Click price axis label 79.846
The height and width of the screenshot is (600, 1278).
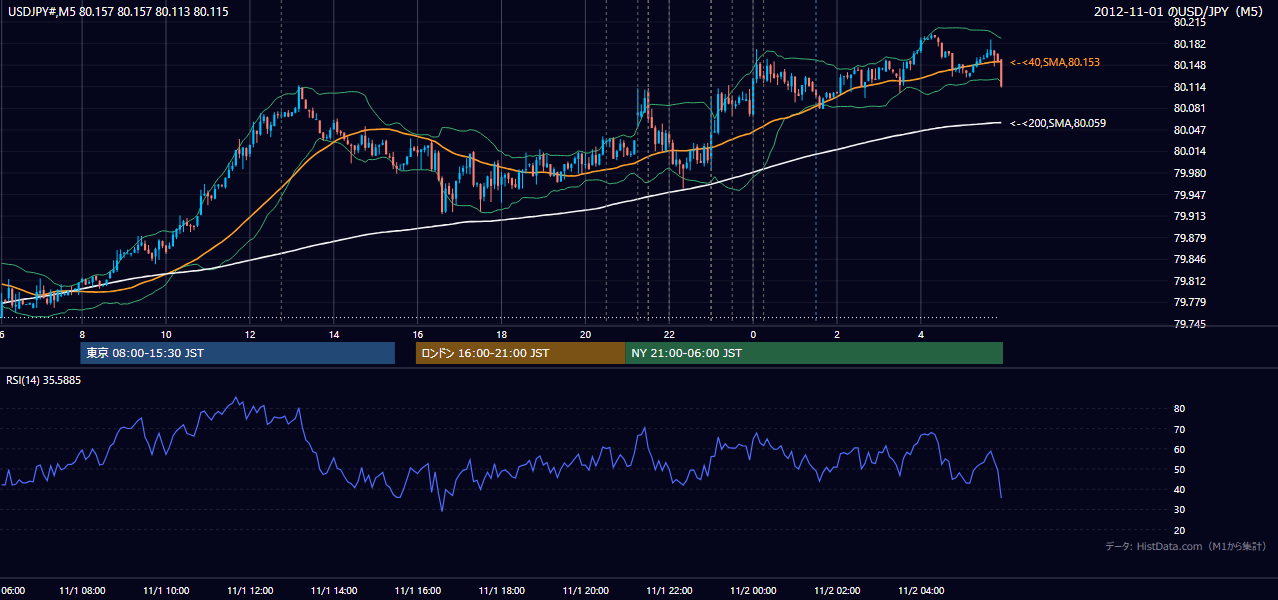tap(1190, 259)
